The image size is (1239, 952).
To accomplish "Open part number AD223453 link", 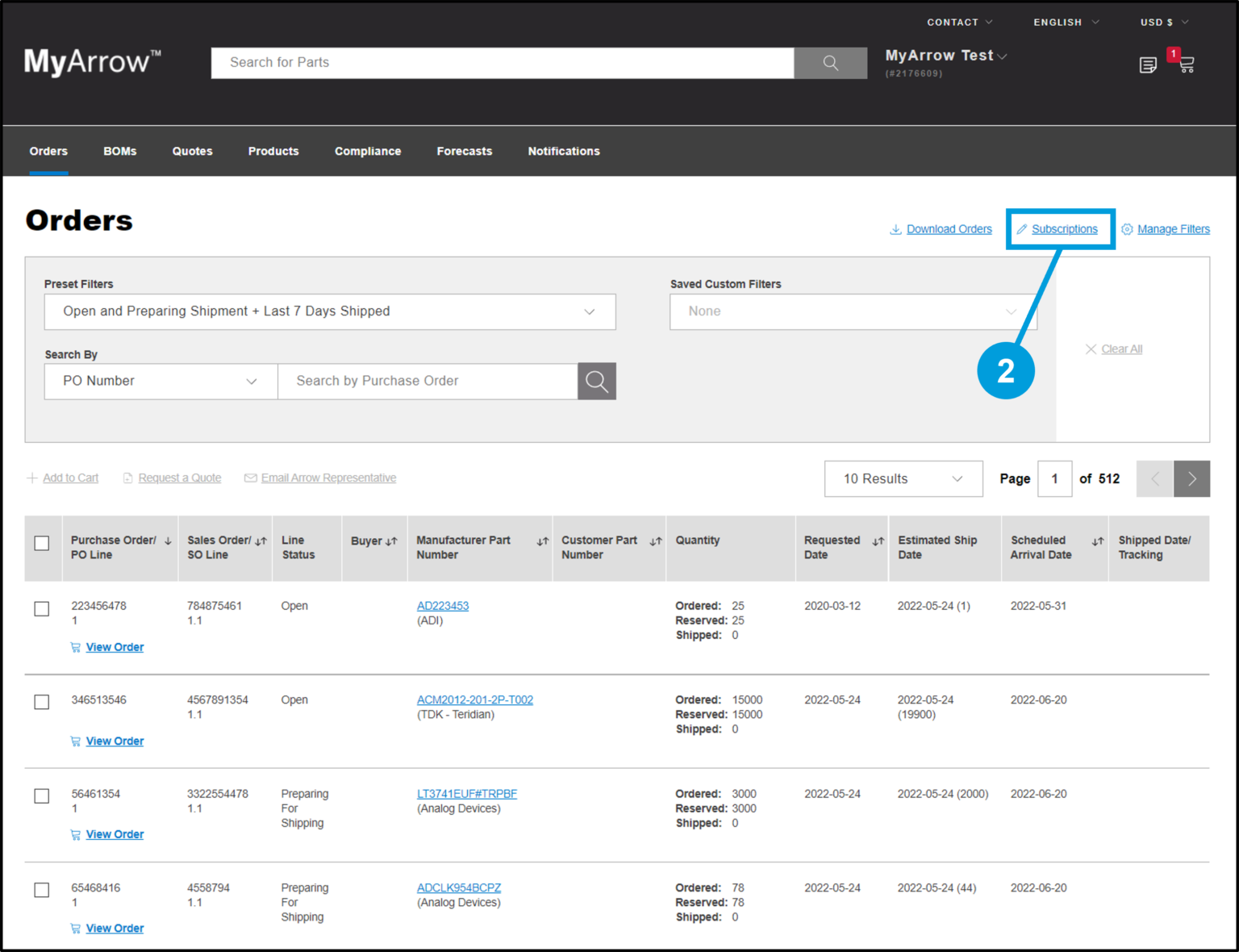I will (x=442, y=605).
